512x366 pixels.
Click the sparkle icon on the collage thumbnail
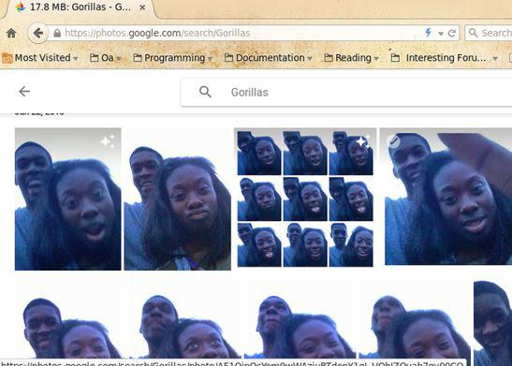[362, 142]
